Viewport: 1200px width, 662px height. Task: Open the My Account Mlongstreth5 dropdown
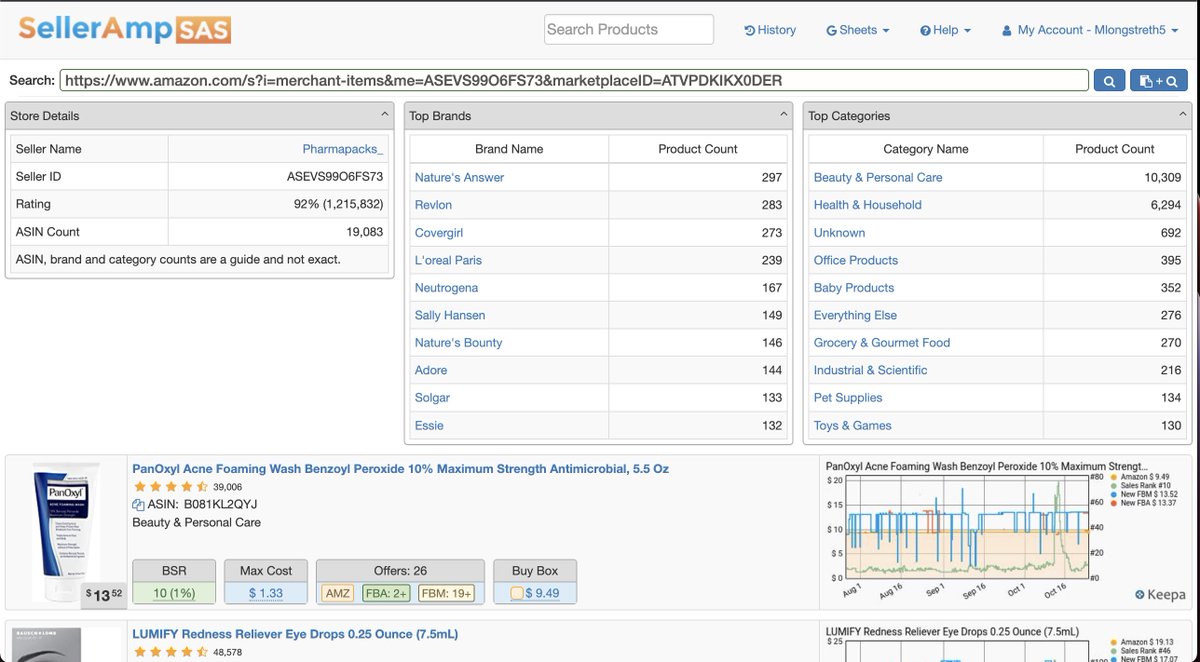pyautogui.click(x=1090, y=30)
